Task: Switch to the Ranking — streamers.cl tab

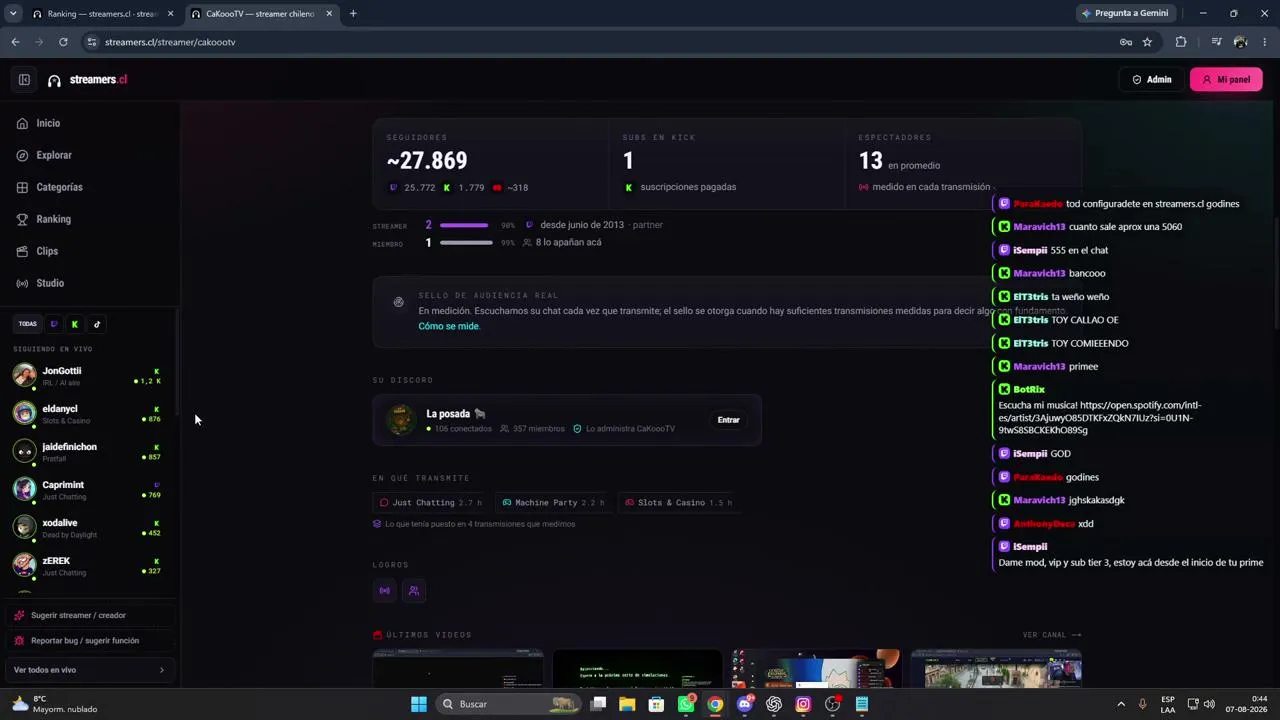Action: [x=103, y=14]
